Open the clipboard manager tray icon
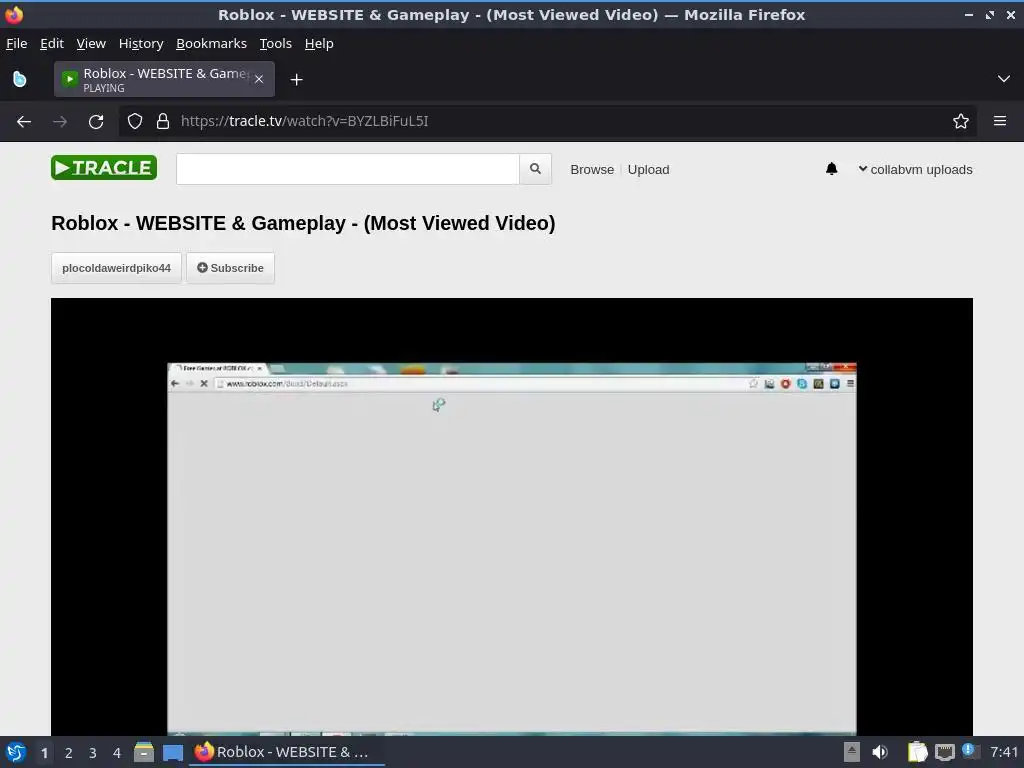This screenshot has width=1024, height=768. point(917,752)
